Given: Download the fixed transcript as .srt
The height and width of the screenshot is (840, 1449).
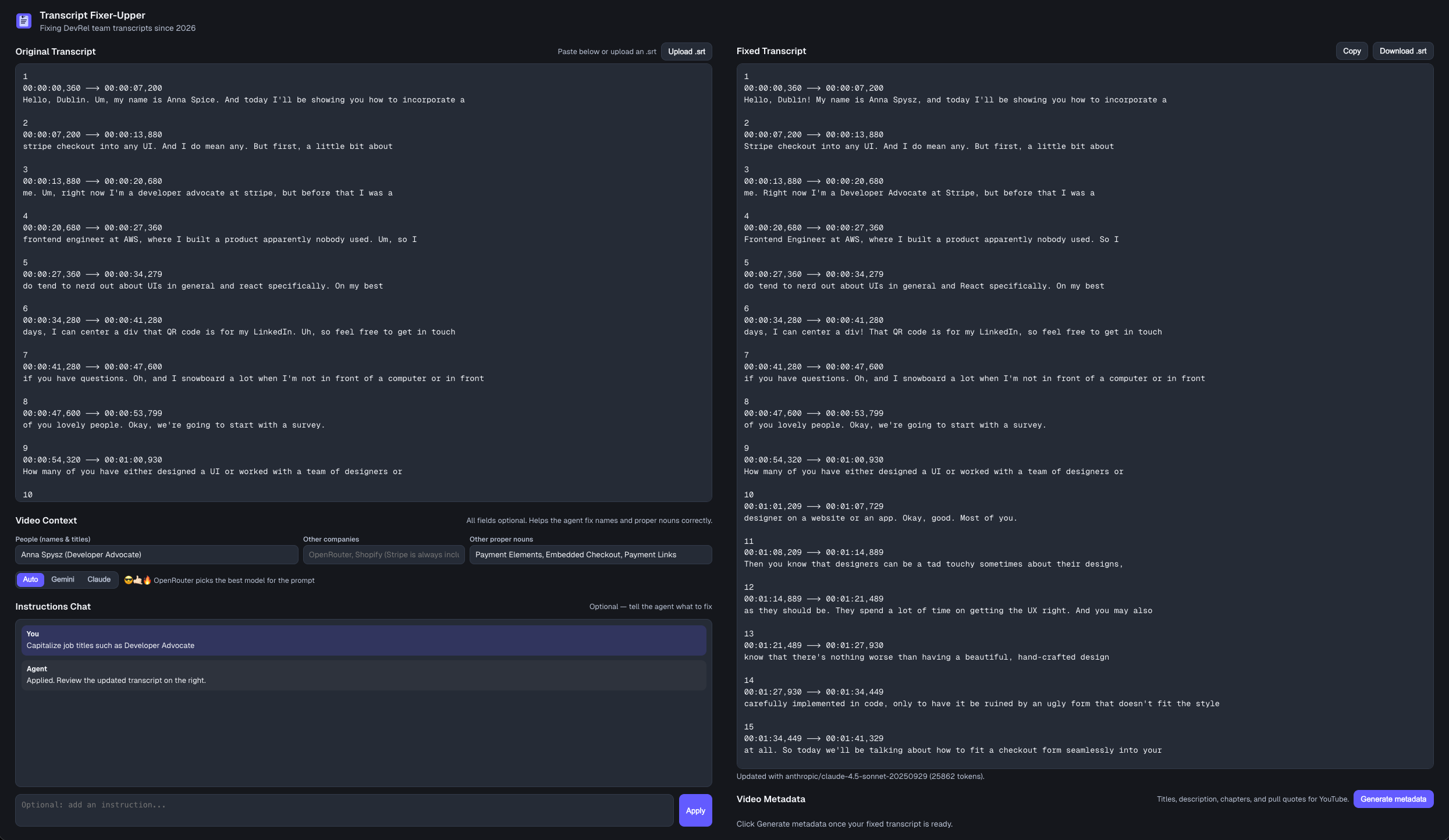Looking at the screenshot, I should [x=1402, y=51].
